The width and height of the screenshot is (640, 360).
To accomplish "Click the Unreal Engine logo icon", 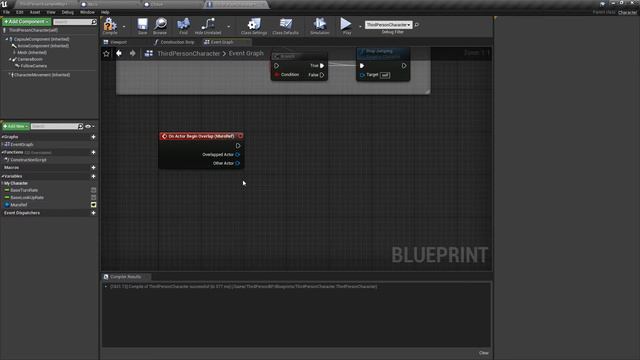I will 4,4.
